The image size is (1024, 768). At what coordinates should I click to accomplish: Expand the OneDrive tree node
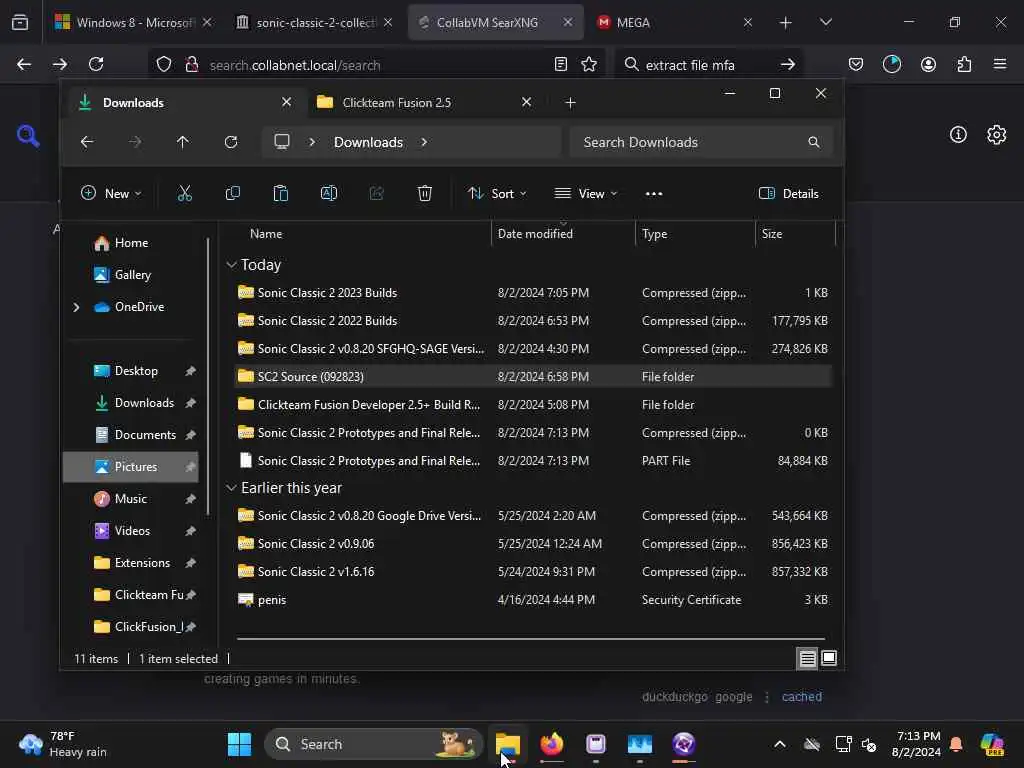click(x=76, y=307)
